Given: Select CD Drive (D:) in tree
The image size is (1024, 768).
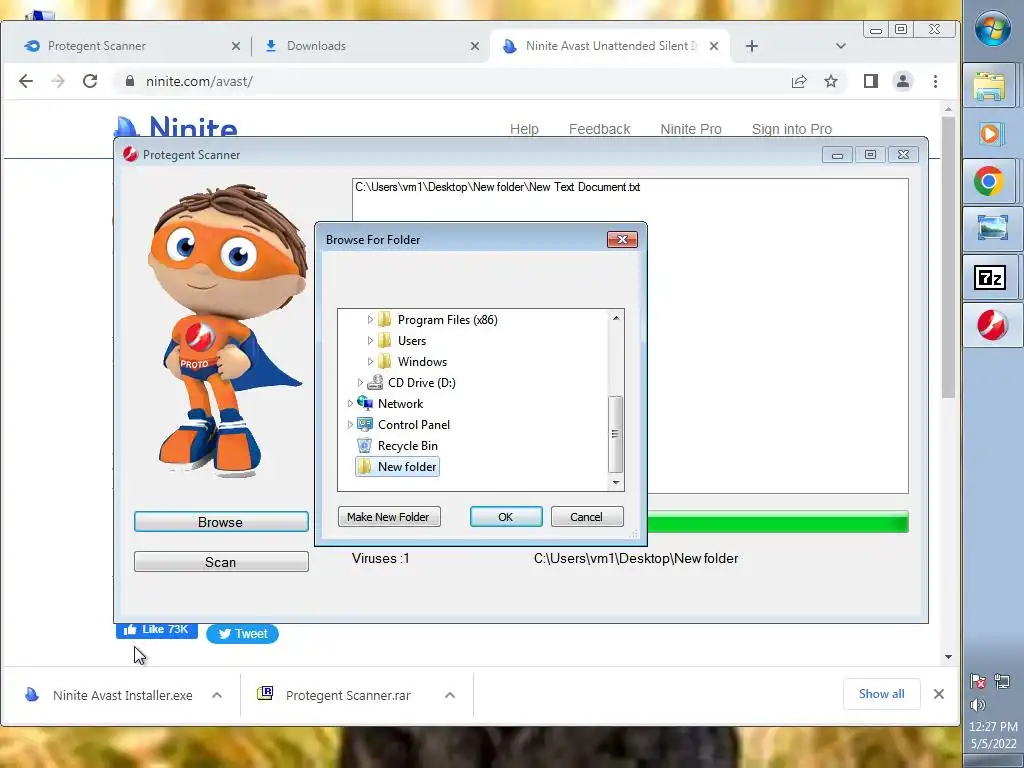Looking at the screenshot, I should (421, 382).
